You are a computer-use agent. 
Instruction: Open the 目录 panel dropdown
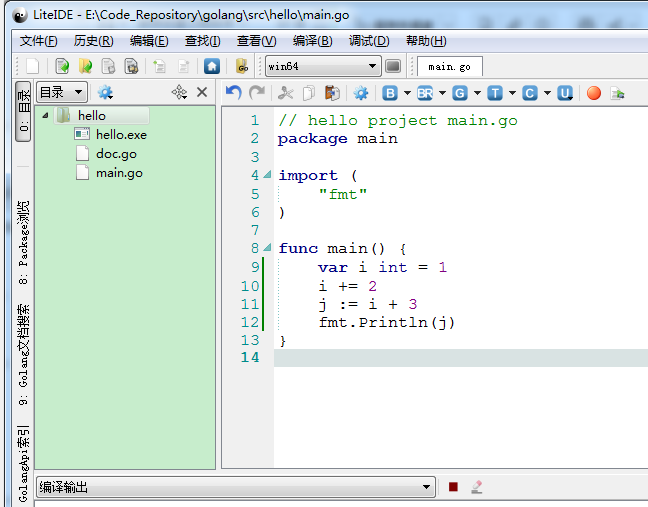(62, 92)
